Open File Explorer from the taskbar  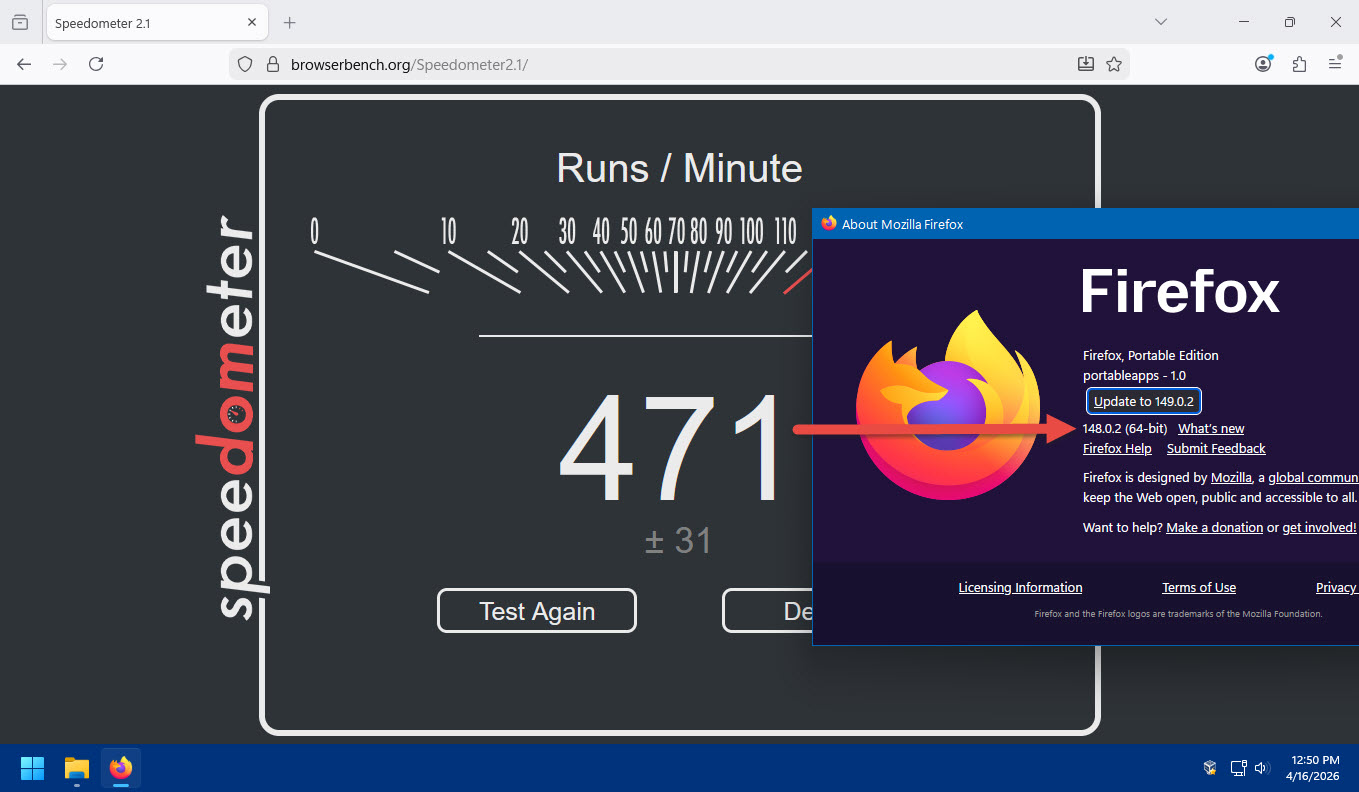77,768
